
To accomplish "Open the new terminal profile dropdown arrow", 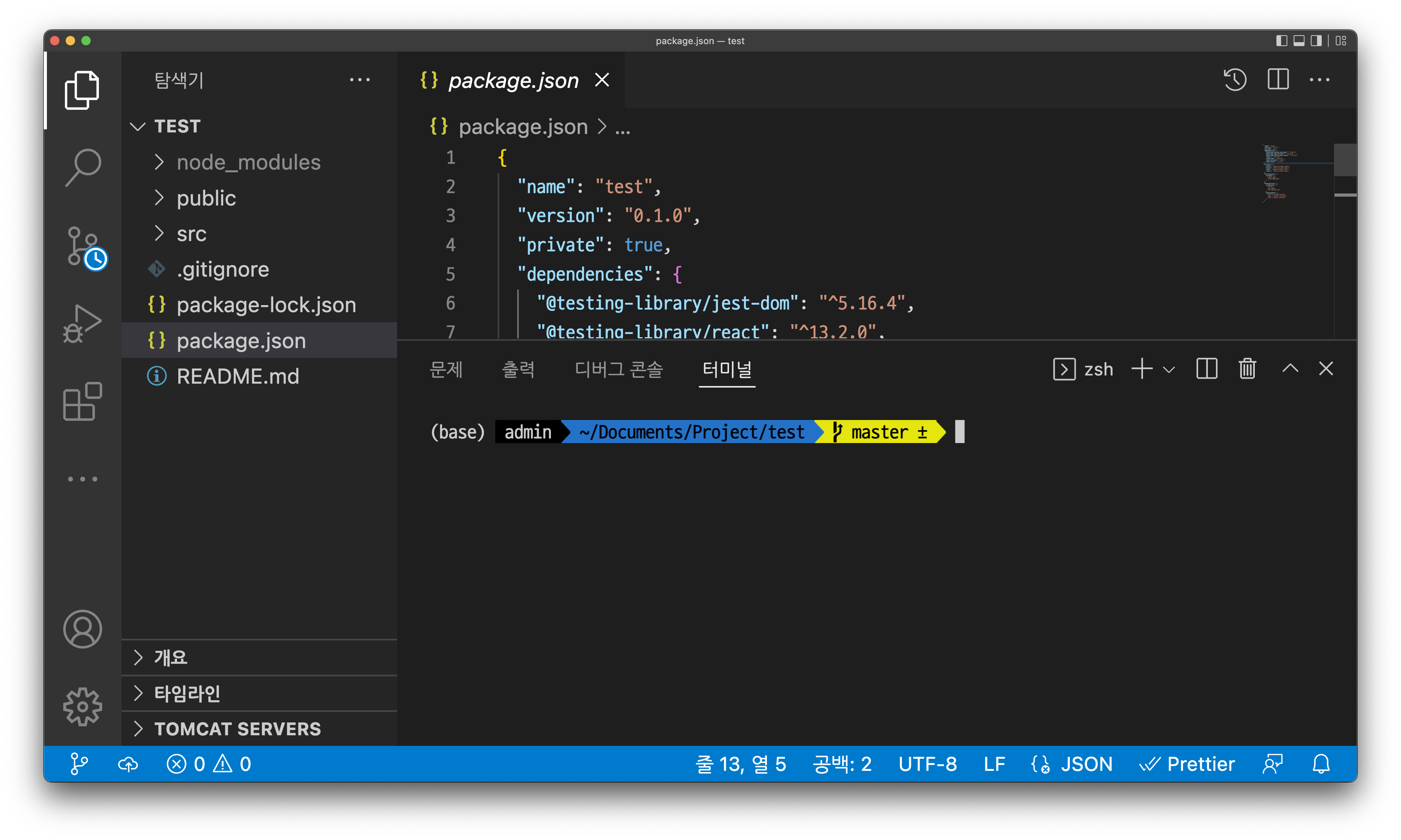I will click(x=1169, y=370).
